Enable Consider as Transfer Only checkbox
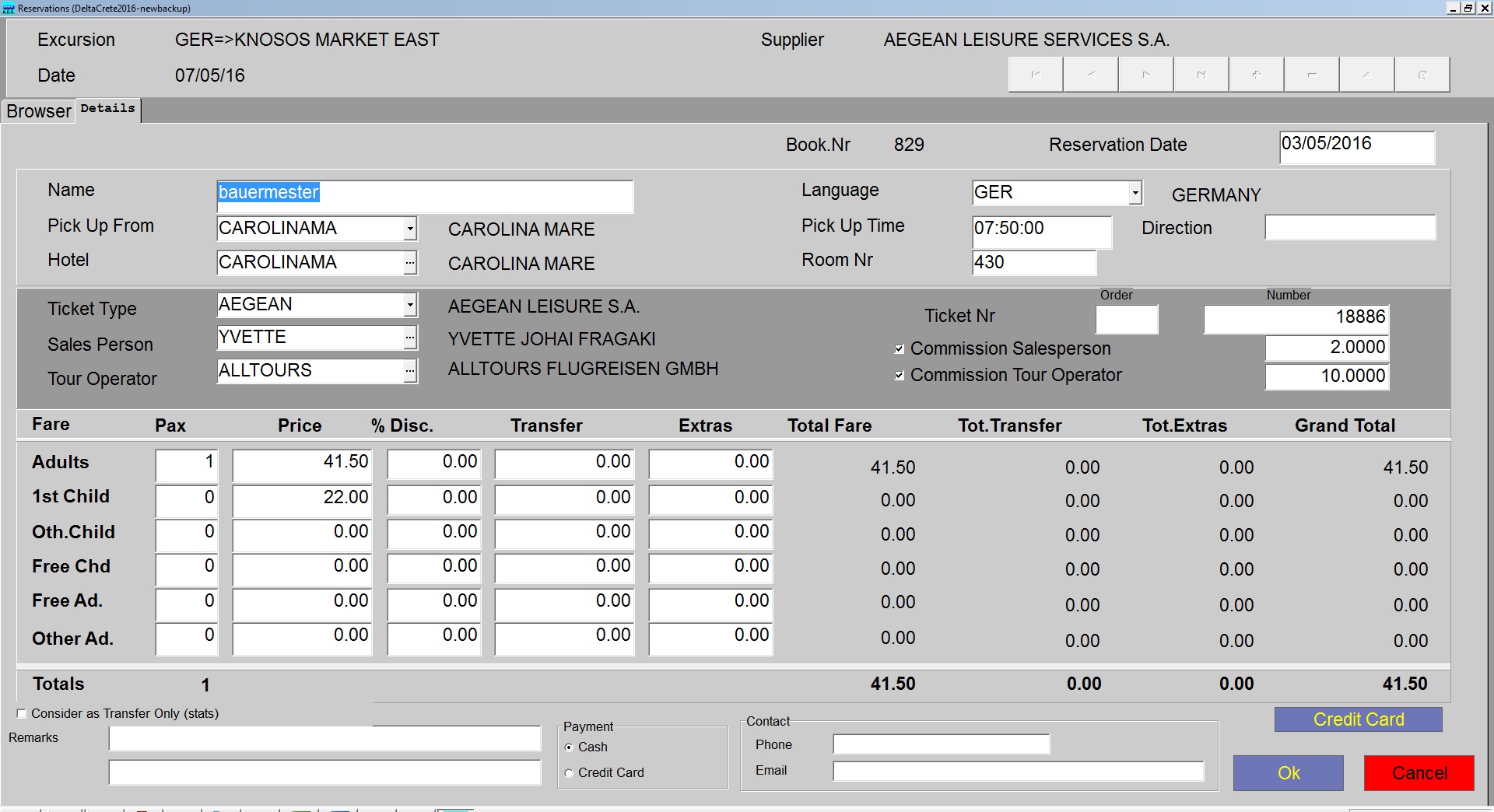This screenshot has height=812, width=1494. (22, 713)
